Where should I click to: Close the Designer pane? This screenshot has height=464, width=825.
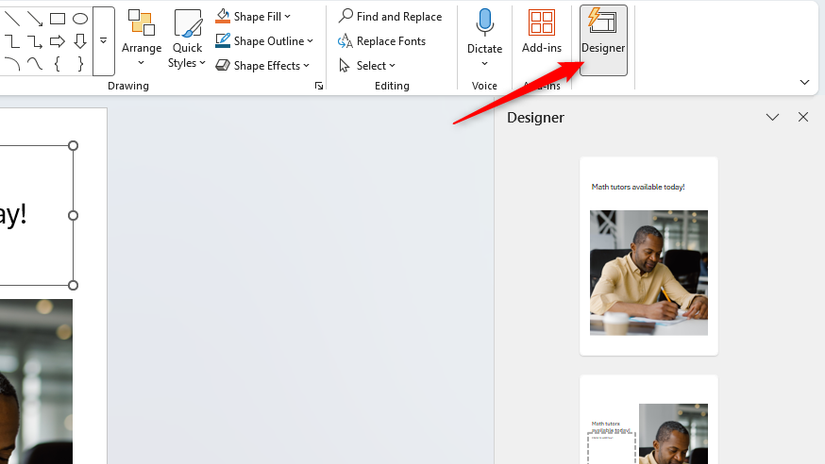pyautogui.click(x=803, y=117)
